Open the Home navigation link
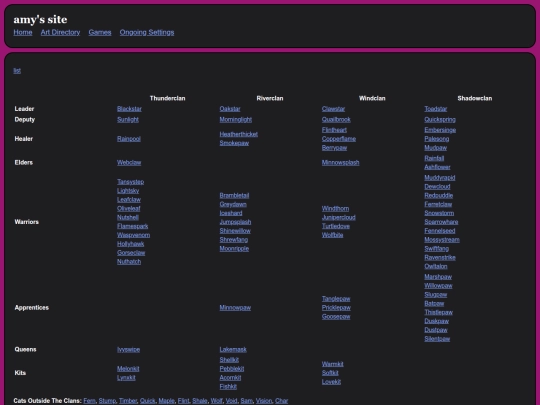This screenshot has height=405, width=540. click(23, 32)
